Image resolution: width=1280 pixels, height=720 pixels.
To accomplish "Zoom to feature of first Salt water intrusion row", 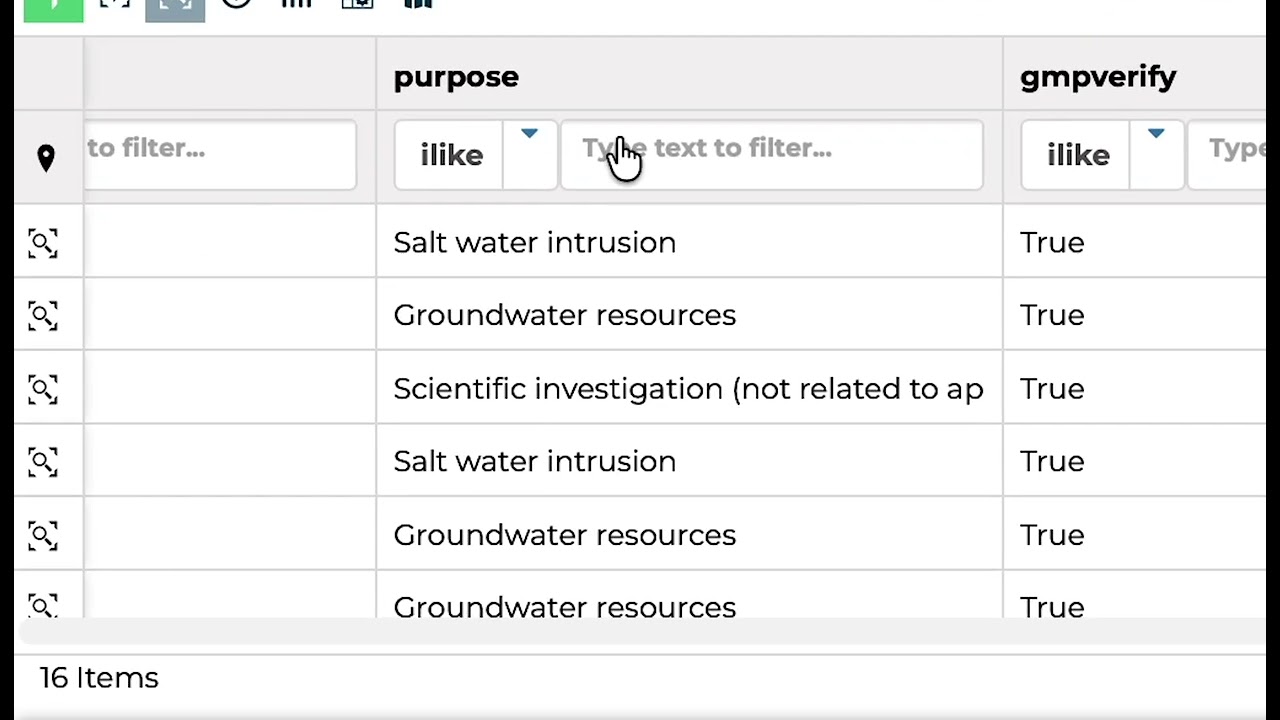I will coord(43,243).
